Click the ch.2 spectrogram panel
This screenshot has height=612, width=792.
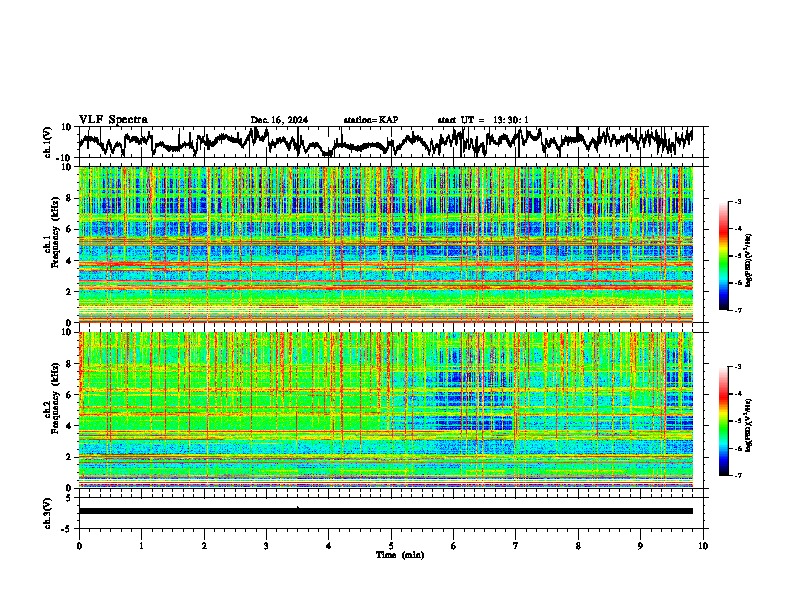coord(386,410)
